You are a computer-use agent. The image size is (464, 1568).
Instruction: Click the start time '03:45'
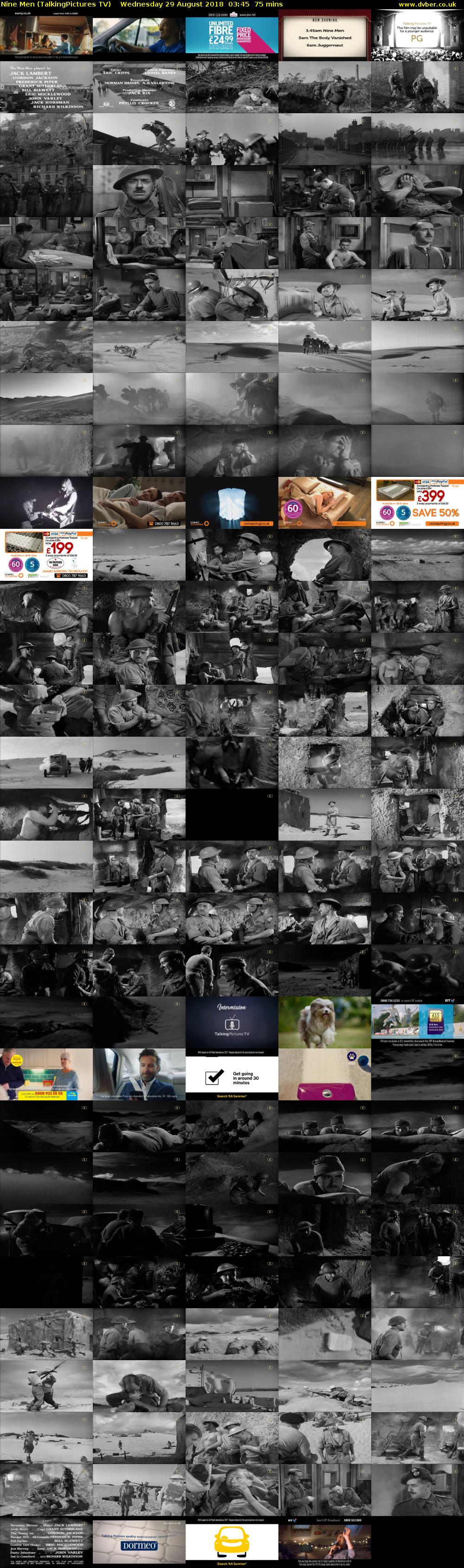coord(238,4)
